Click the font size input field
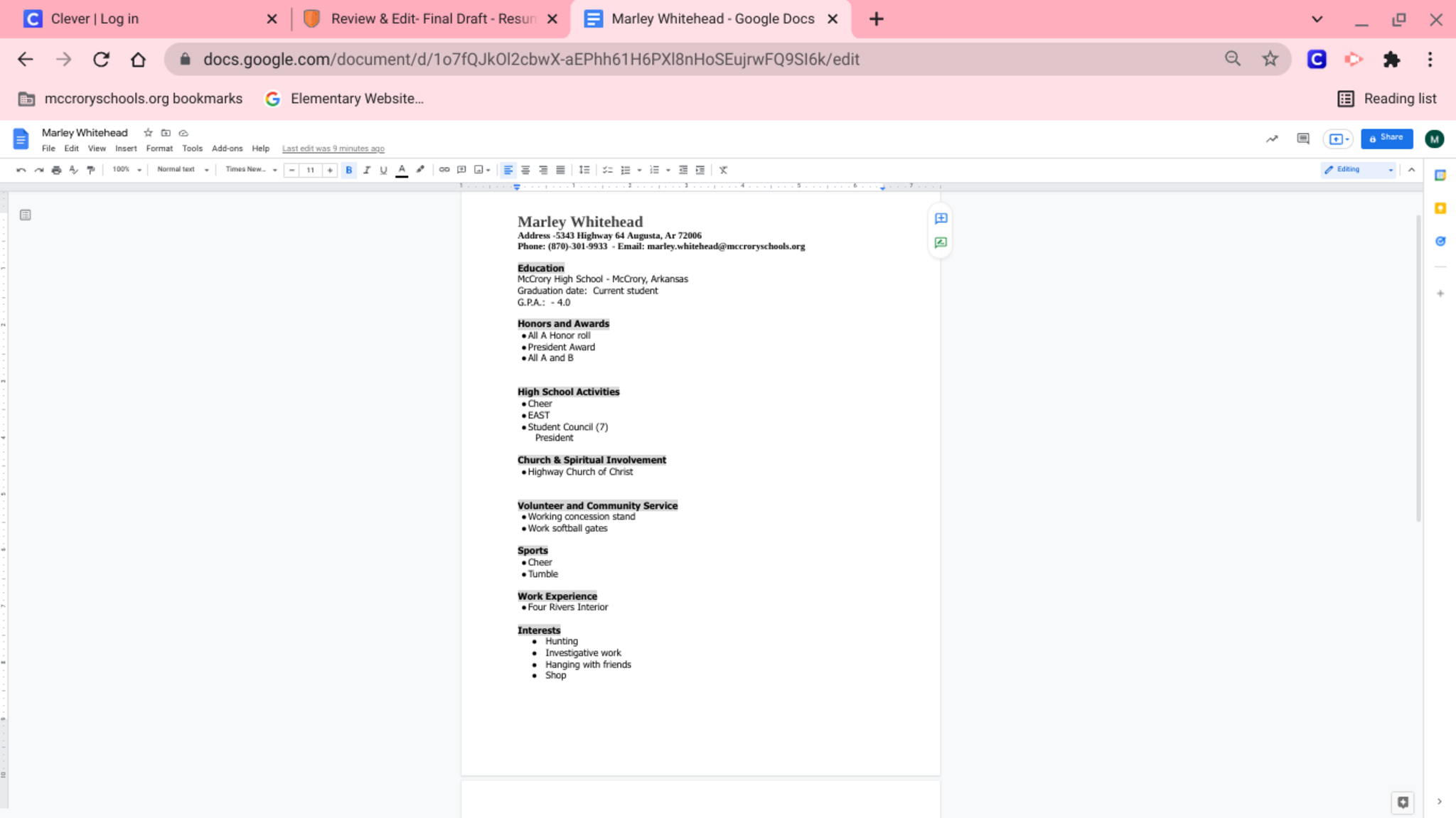The width and height of the screenshot is (1456, 818). 311,170
